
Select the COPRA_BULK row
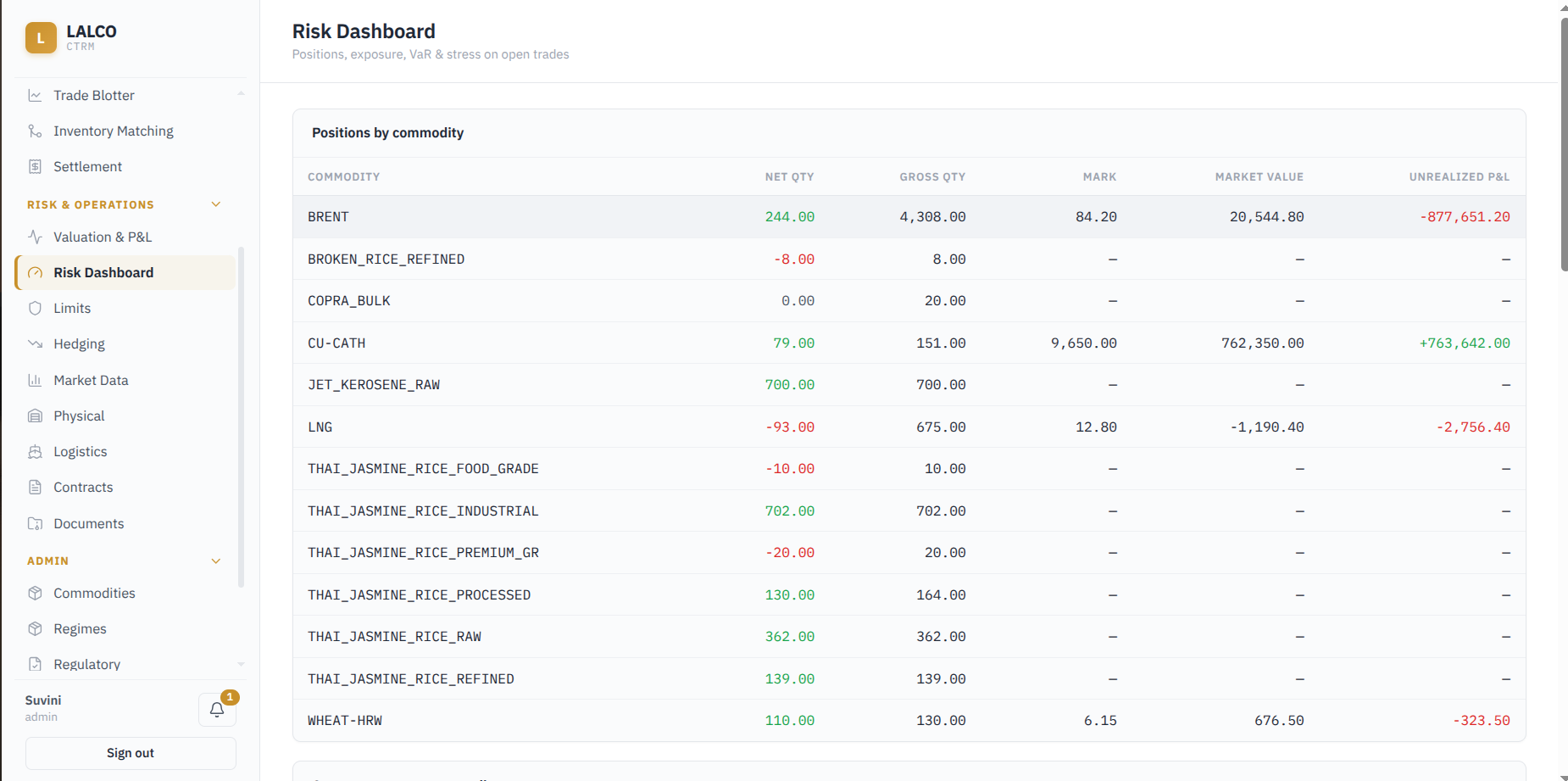point(909,301)
